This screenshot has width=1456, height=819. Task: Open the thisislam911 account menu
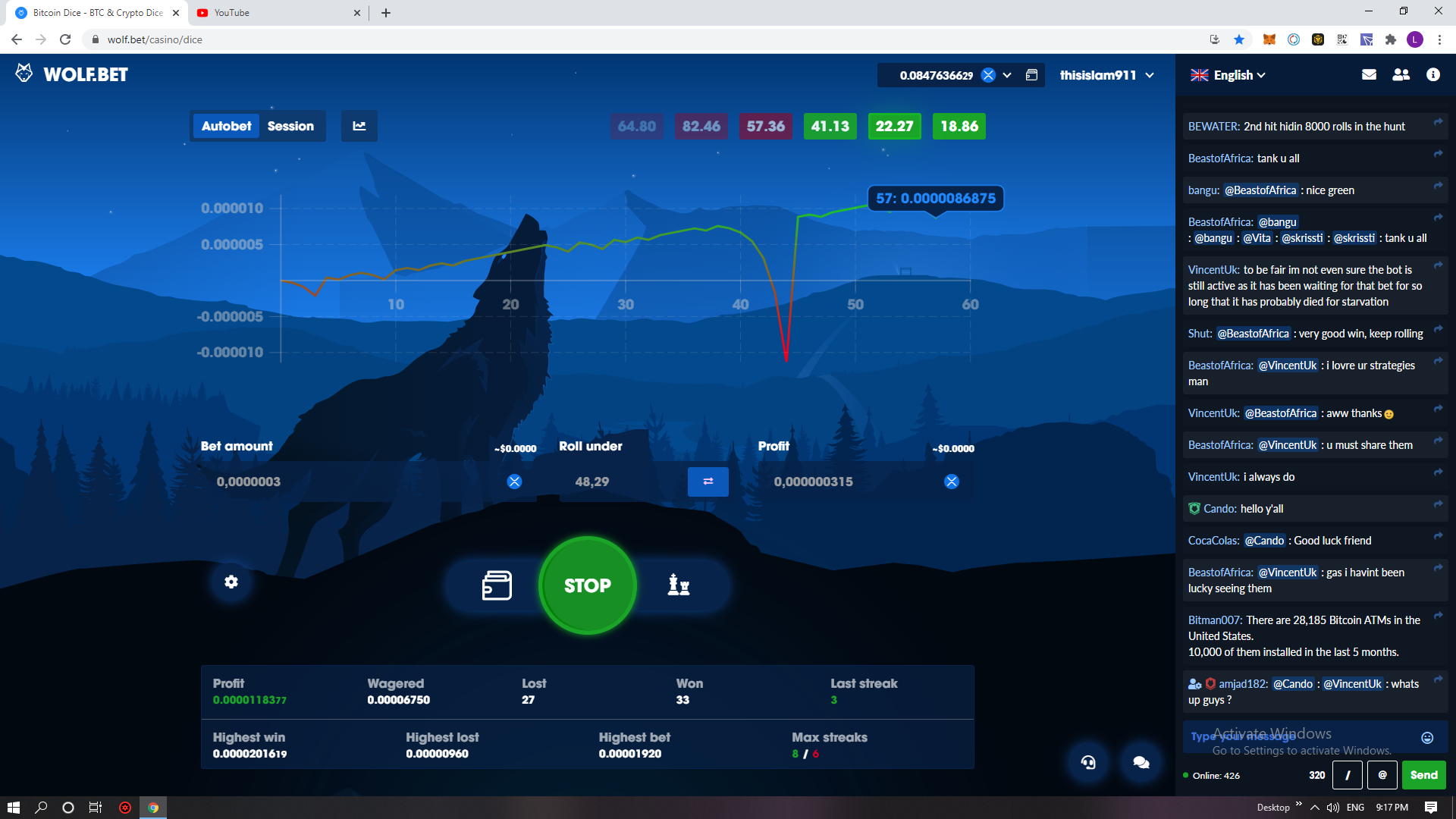click(x=1106, y=75)
